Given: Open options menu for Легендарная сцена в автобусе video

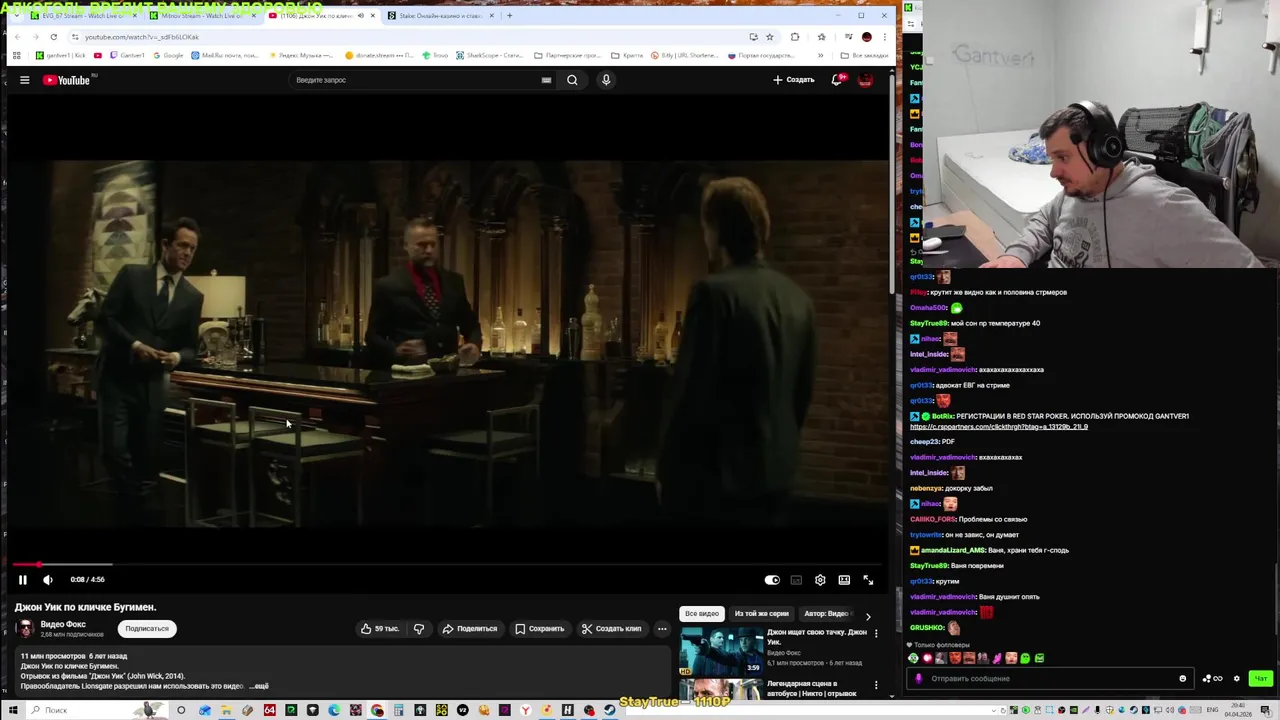Looking at the screenshot, I should pos(876,686).
